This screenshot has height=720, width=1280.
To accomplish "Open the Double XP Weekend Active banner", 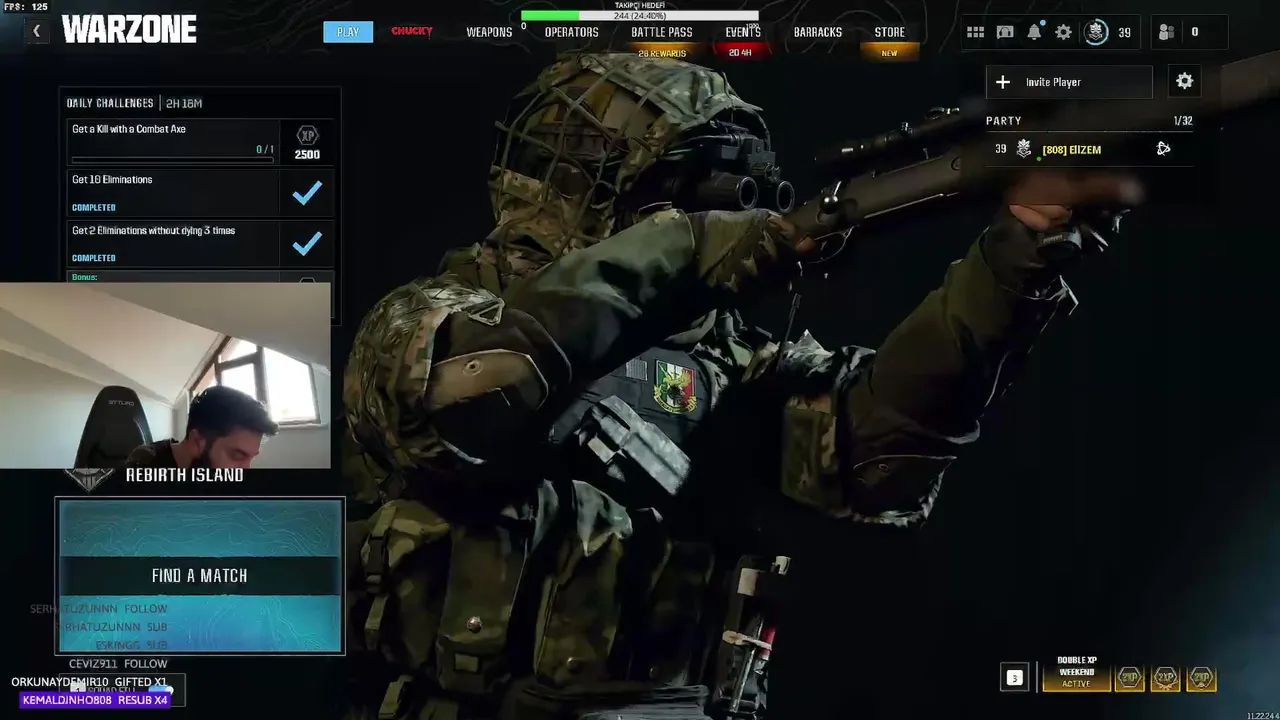I will 1077,673.
